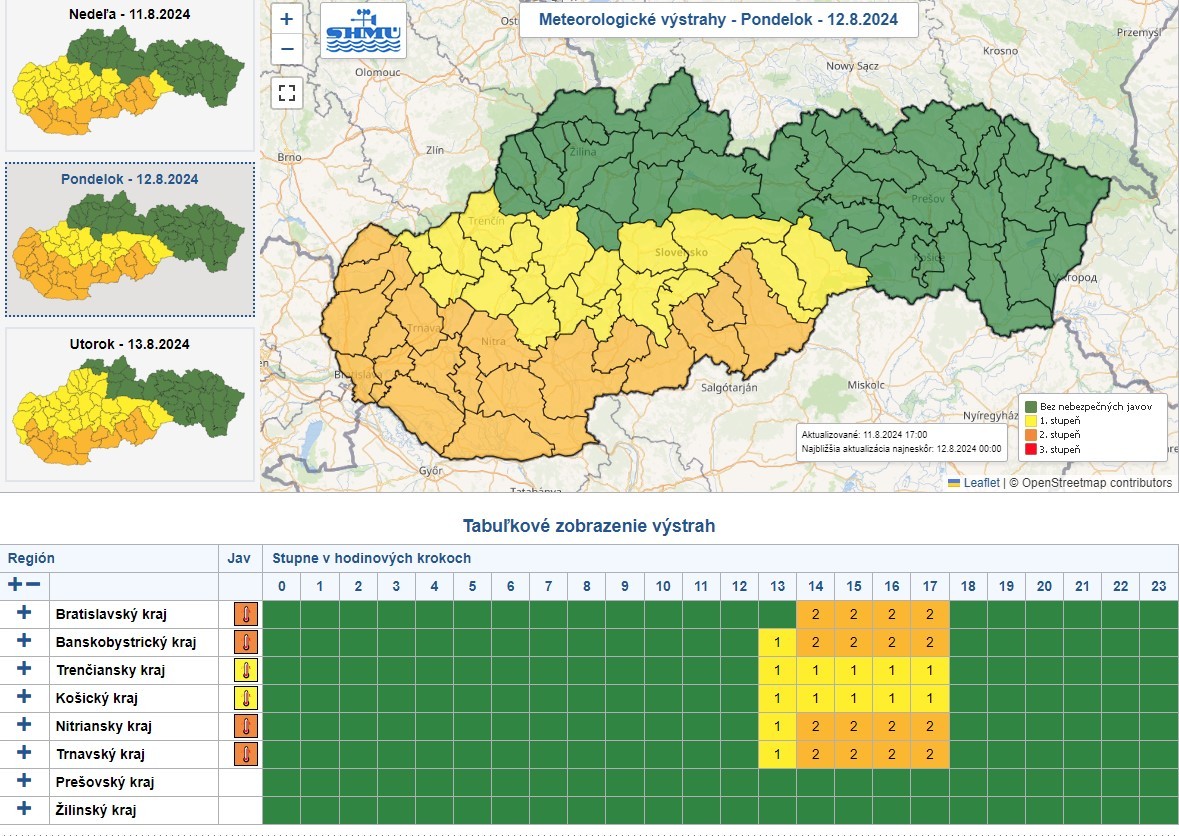Expand the Košický kraj row
The height and width of the screenshot is (836, 1179).
pyautogui.click(x=24, y=696)
